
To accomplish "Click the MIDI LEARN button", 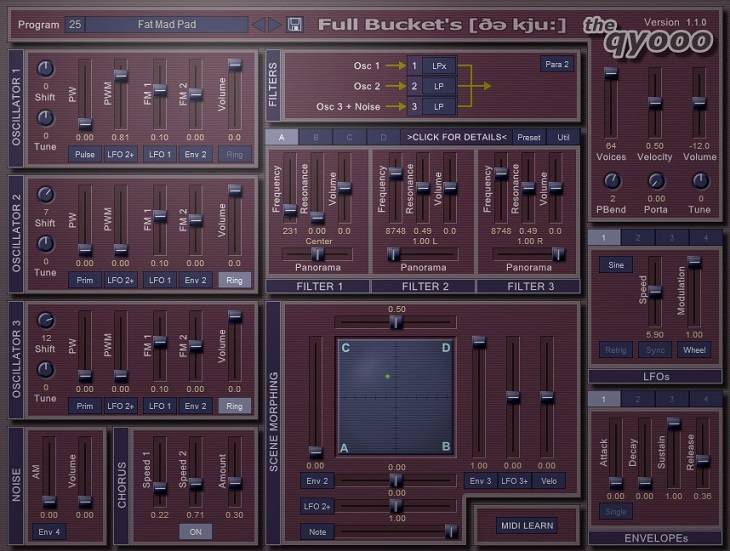I will click(526, 525).
